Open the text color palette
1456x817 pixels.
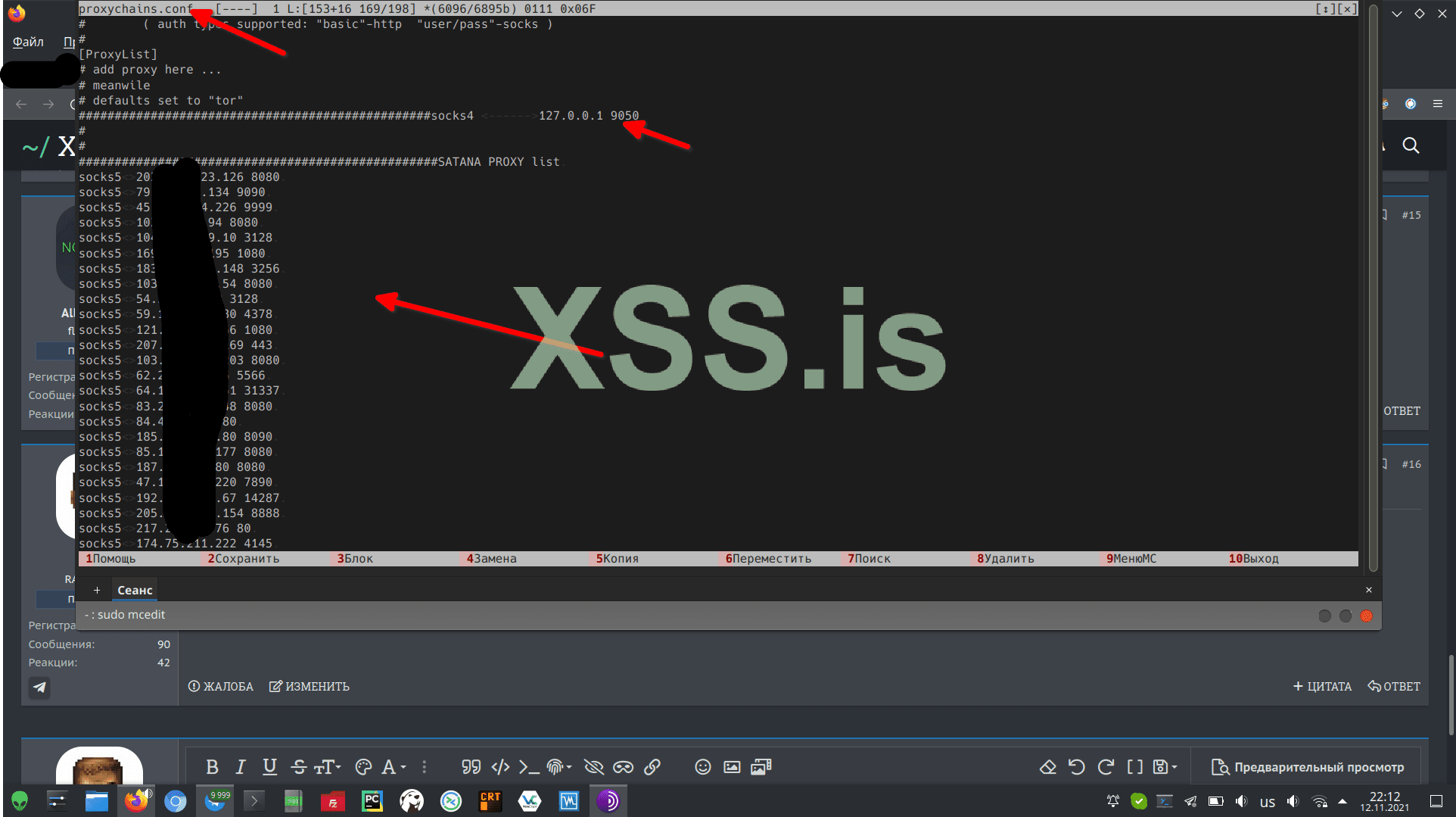pyautogui.click(x=363, y=767)
